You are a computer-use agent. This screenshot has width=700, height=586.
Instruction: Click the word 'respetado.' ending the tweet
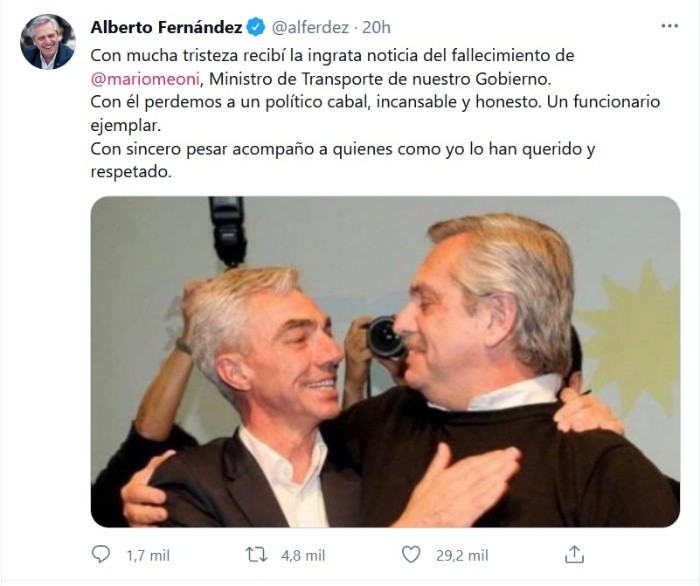131,172
